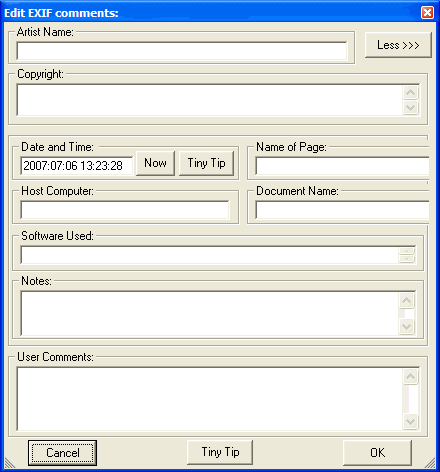440x472 pixels.
Task: Click the Notes scrollbar up arrow
Action: tap(407, 301)
